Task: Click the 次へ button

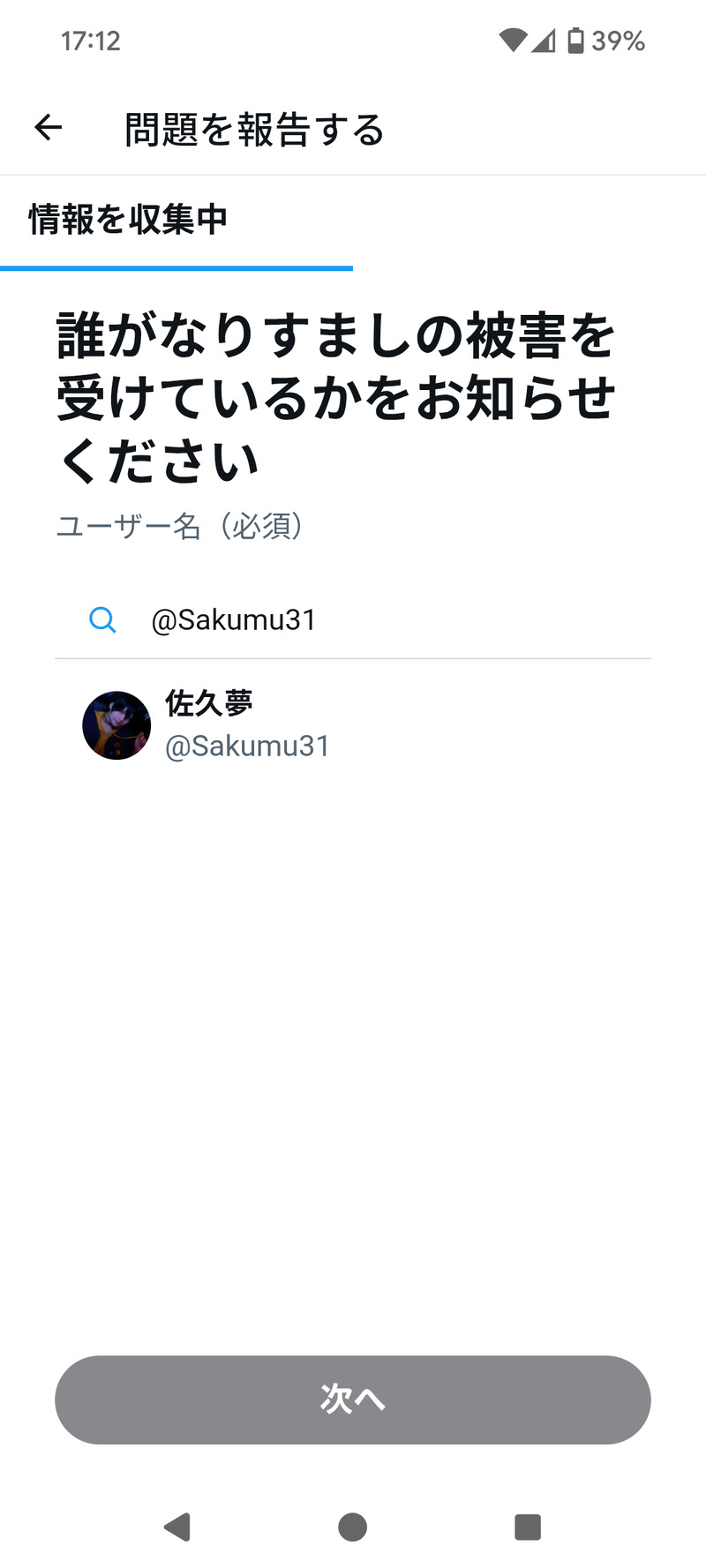Action: [353, 1399]
